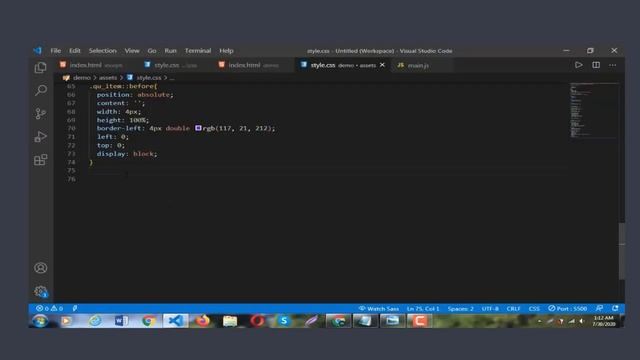This screenshot has height=360, width=640.
Task: Open the editor More Actions ellipsis
Action: click(613, 65)
